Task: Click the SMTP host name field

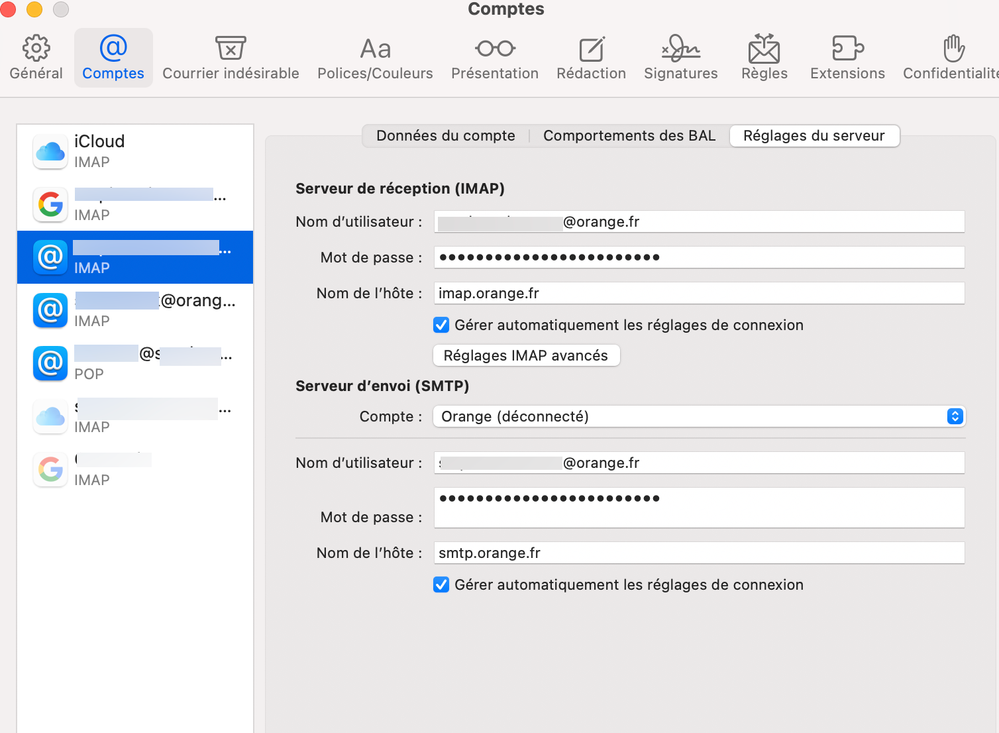Action: pyautogui.click(x=698, y=553)
